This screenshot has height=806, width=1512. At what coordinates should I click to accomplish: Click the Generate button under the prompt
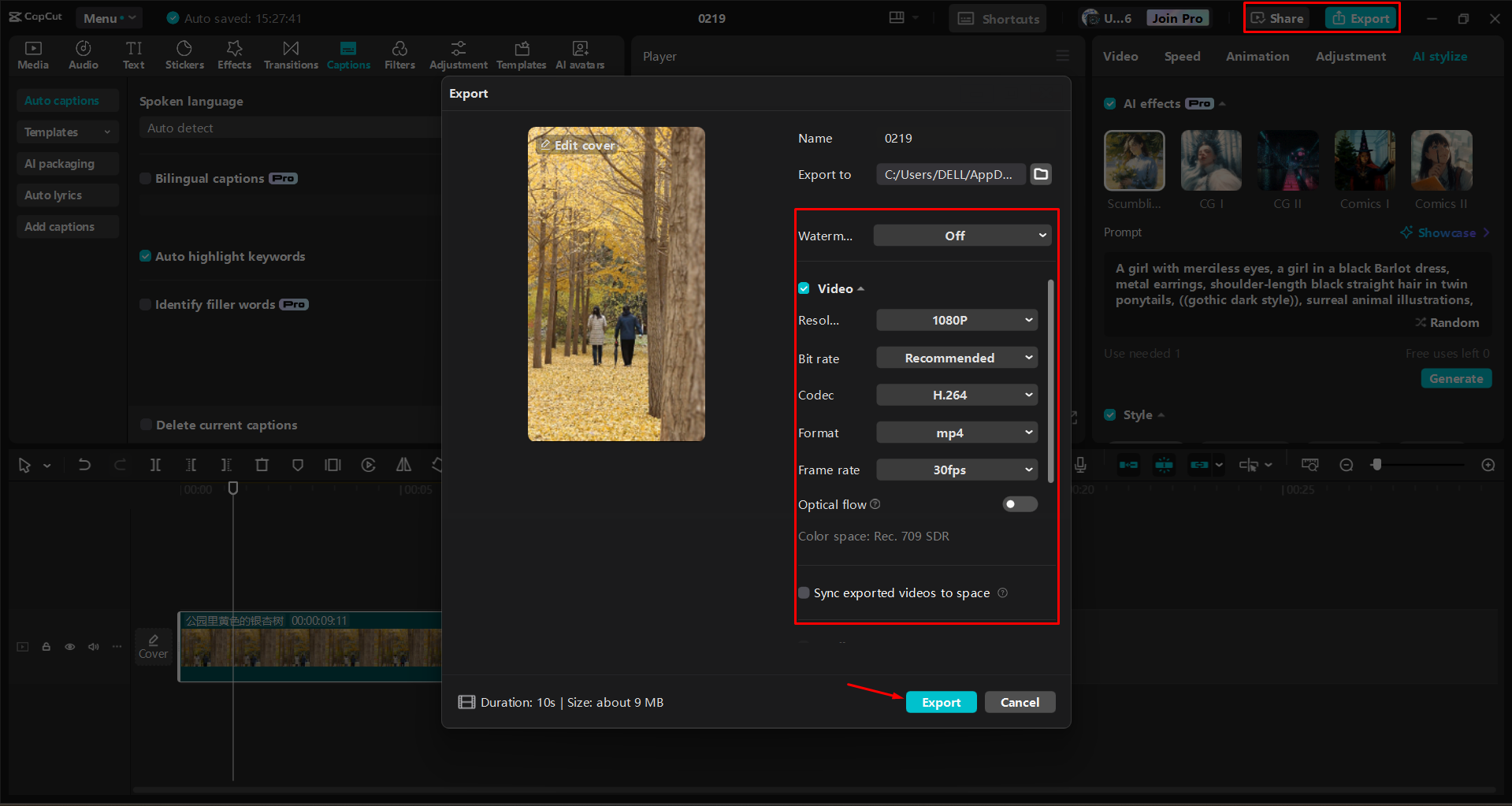tap(1455, 378)
